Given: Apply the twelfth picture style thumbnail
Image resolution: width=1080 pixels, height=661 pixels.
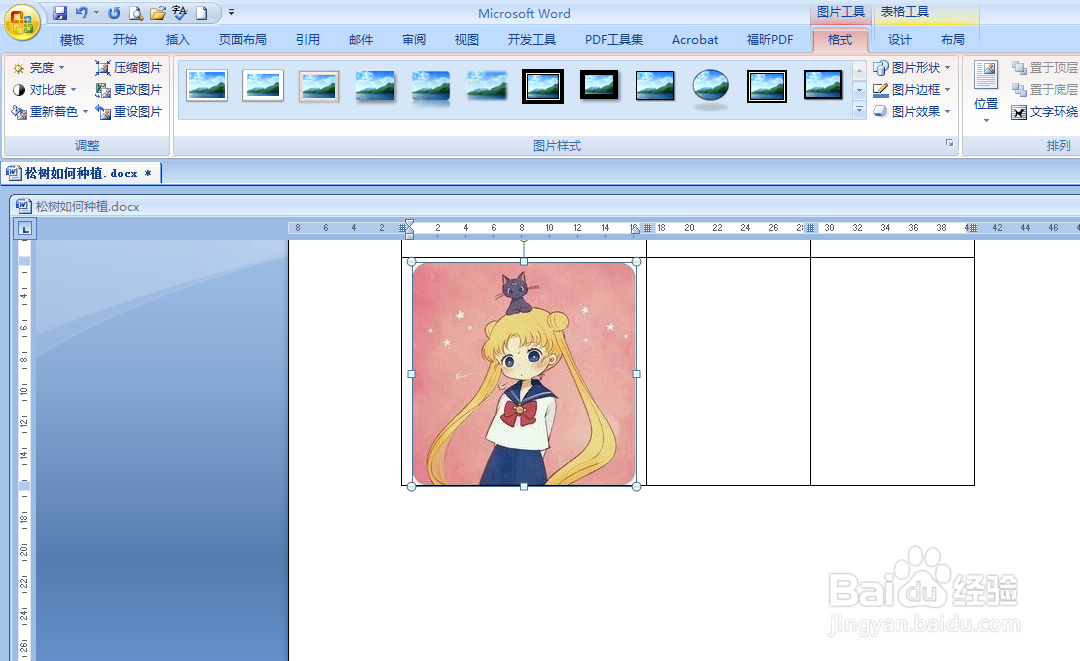Looking at the screenshot, I should tap(822, 87).
